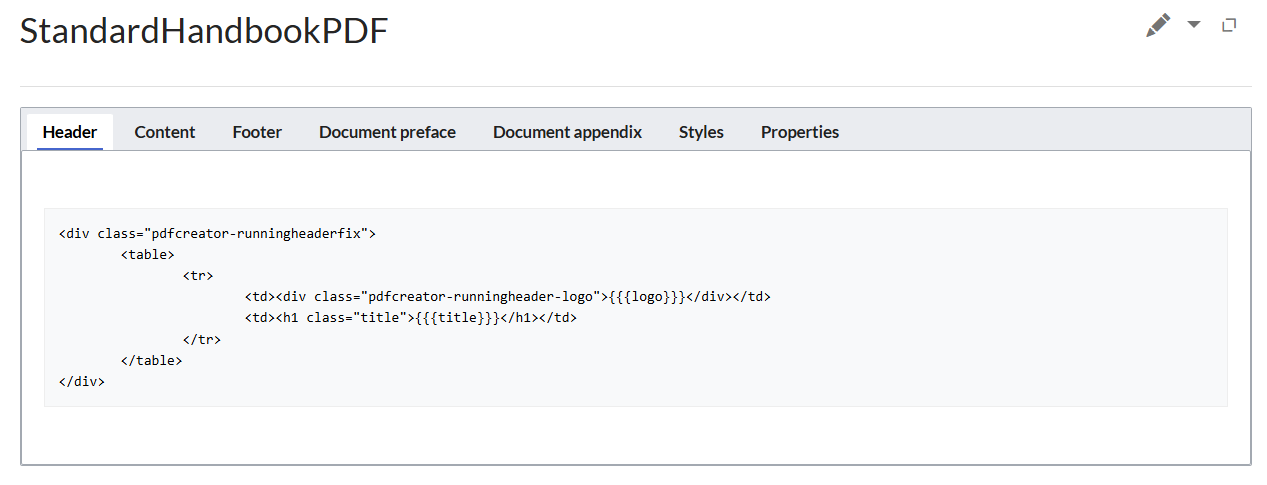Select the Header tab
Image resolution: width=1267 pixels, height=485 pixels.
tap(70, 132)
